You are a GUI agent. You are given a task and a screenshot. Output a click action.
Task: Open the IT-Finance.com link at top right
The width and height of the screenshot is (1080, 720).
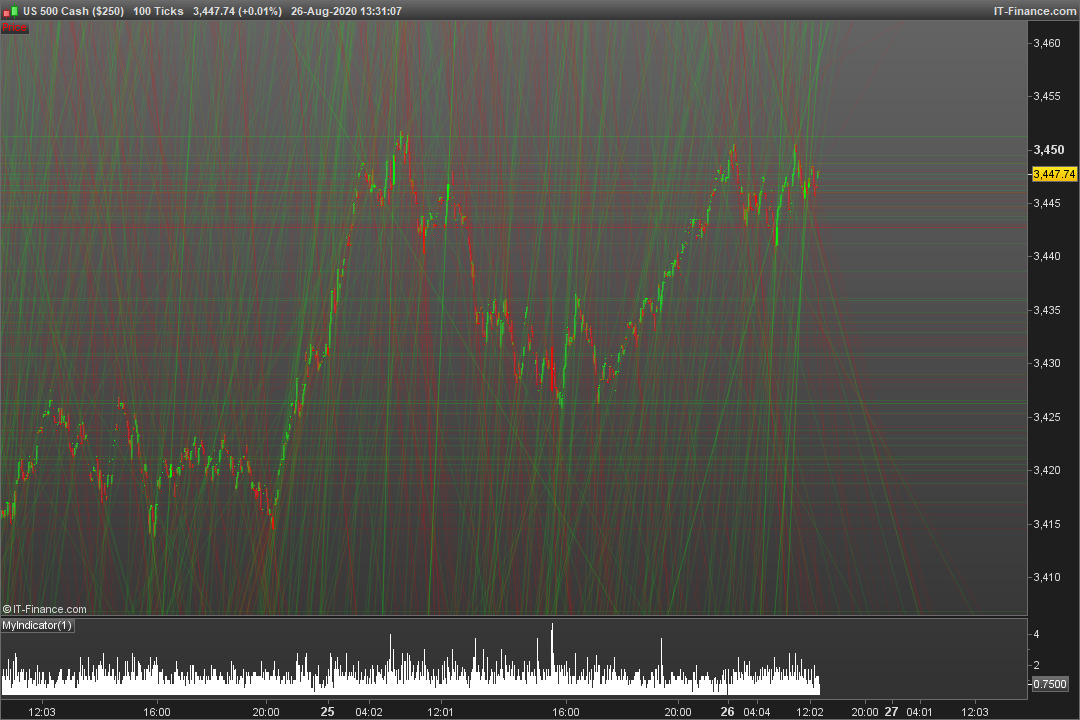point(1035,11)
